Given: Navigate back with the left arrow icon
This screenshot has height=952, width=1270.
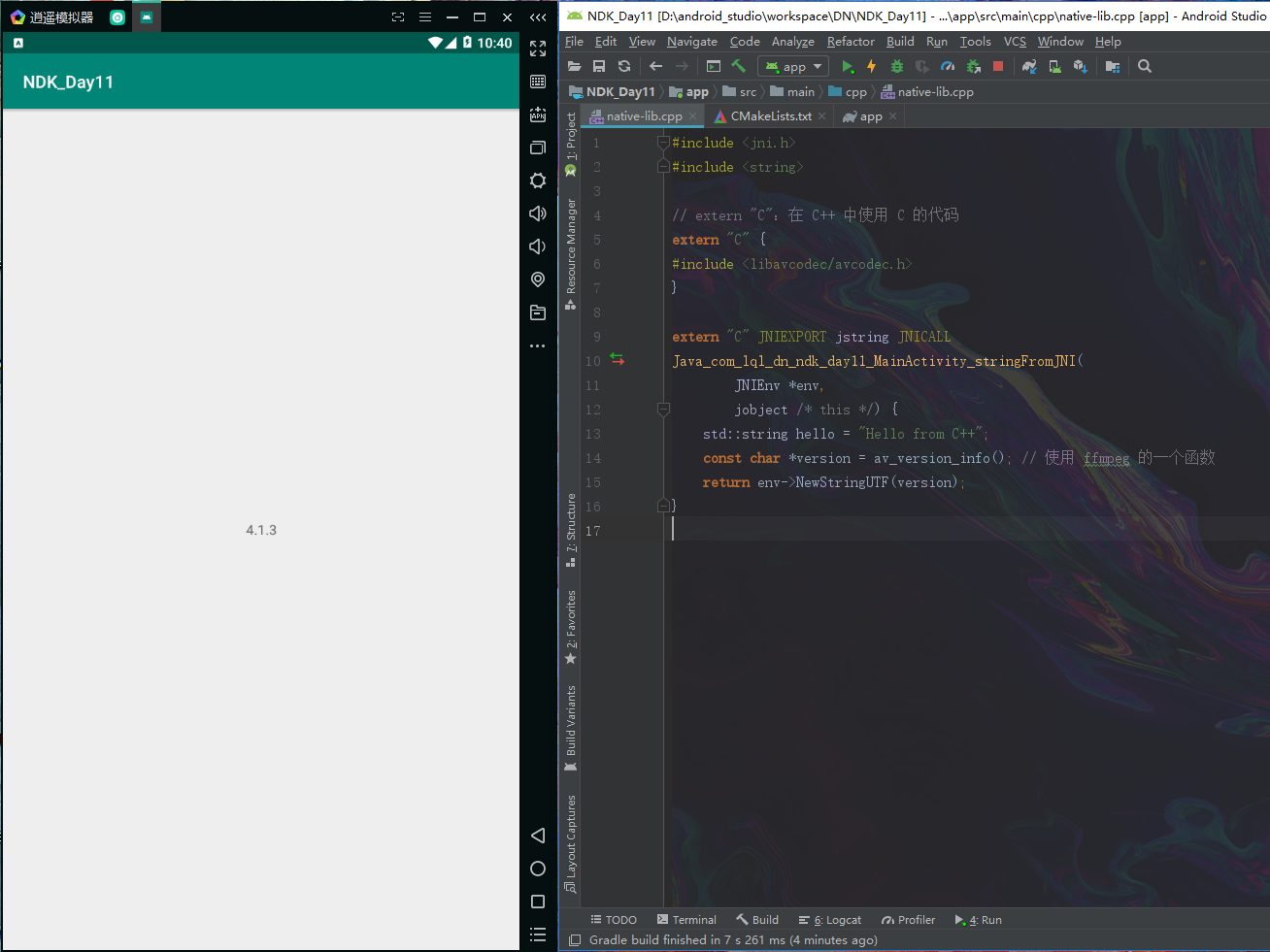Looking at the screenshot, I should pos(655,66).
